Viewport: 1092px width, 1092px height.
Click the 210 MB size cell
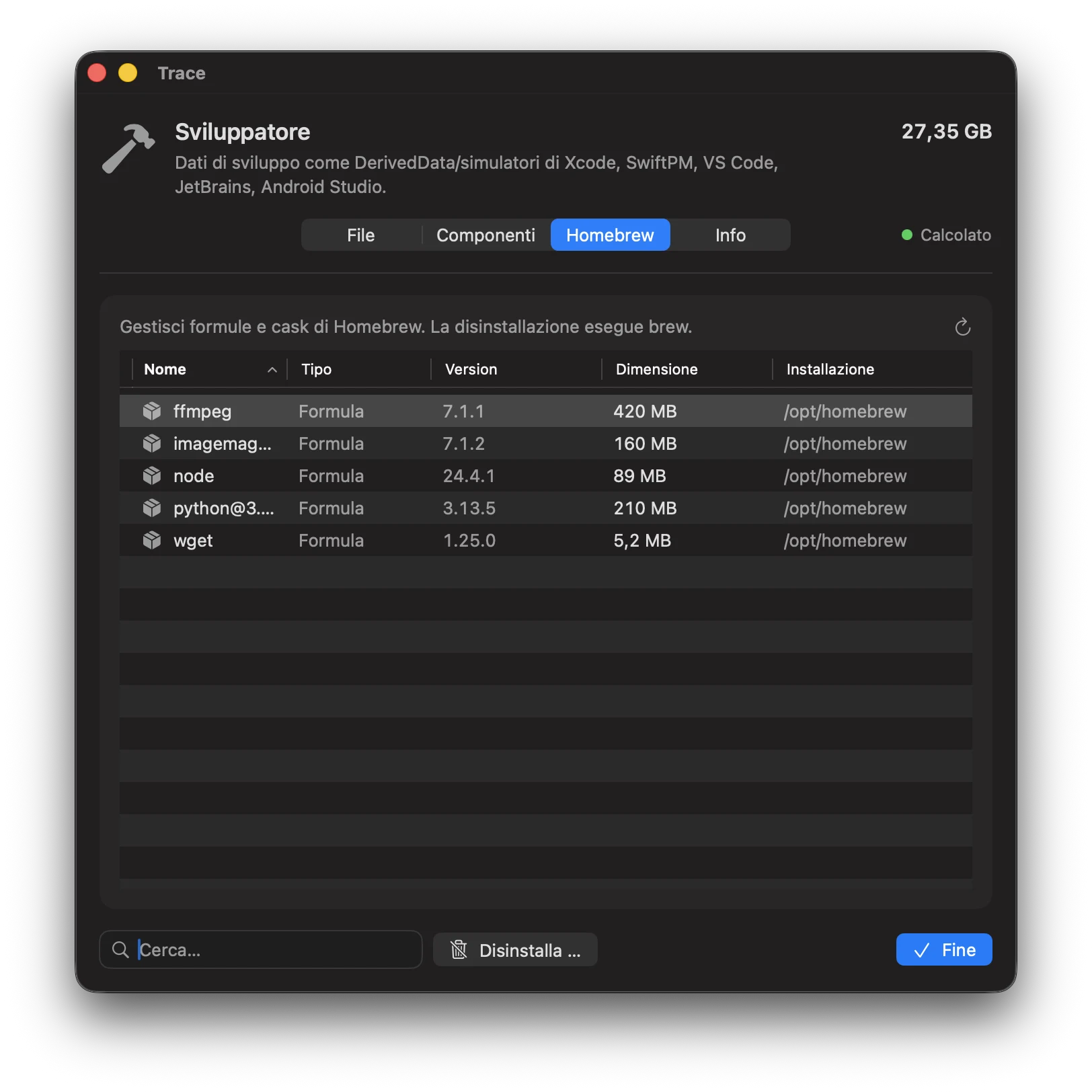pyautogui.click(x=645, y=508)
